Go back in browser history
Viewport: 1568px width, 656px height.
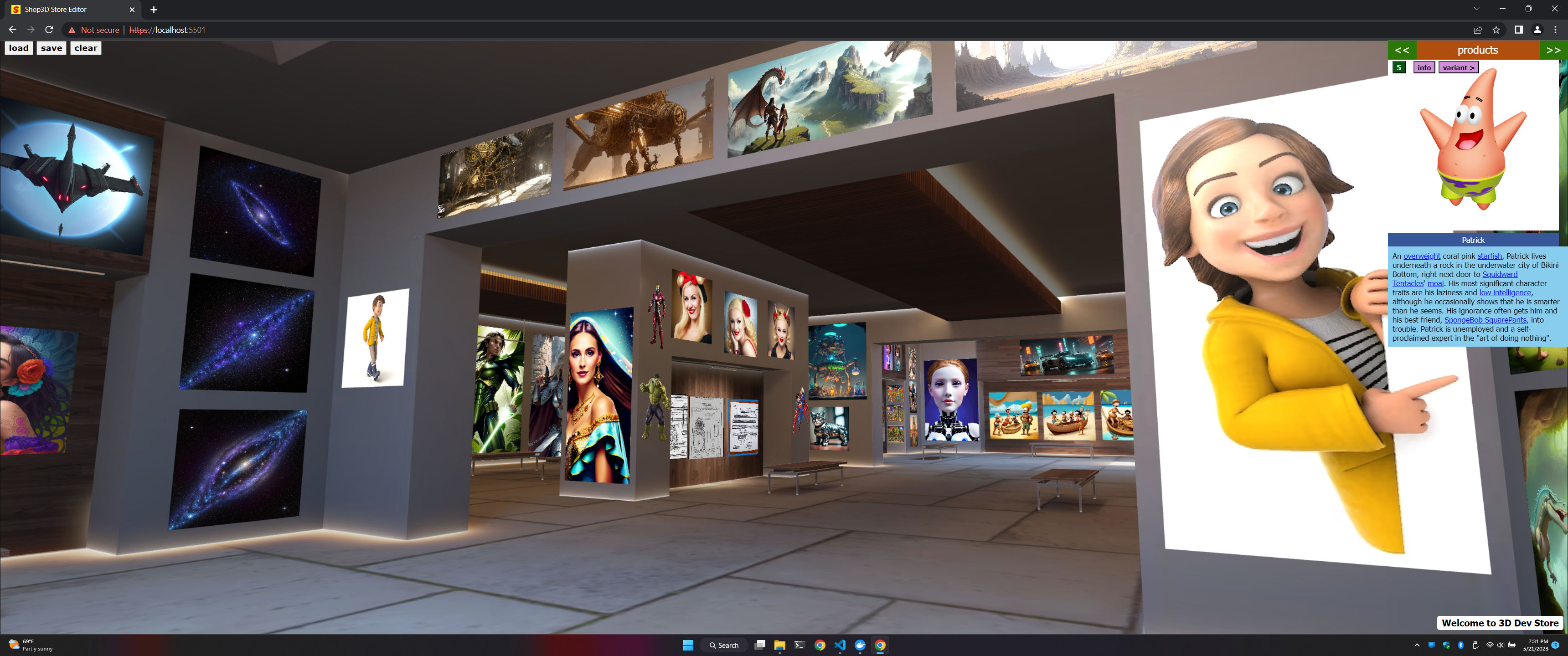(12, 30)
